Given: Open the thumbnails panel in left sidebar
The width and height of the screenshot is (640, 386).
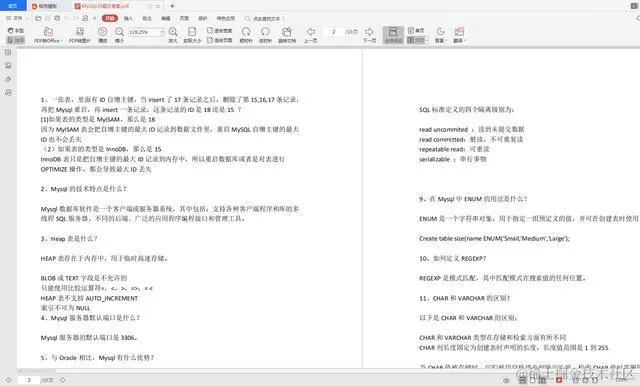Looking at the screenshot, I should click(x=8, y=52).
